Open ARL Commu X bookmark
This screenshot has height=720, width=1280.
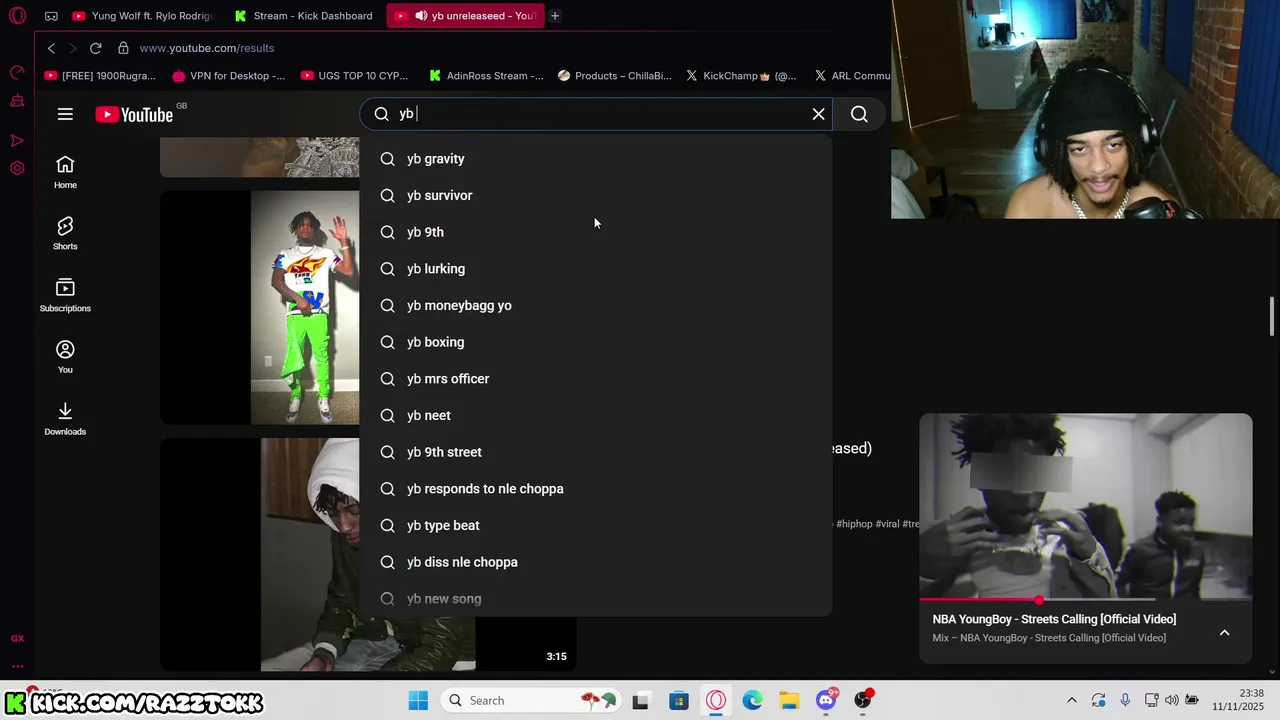pos(852,75)
